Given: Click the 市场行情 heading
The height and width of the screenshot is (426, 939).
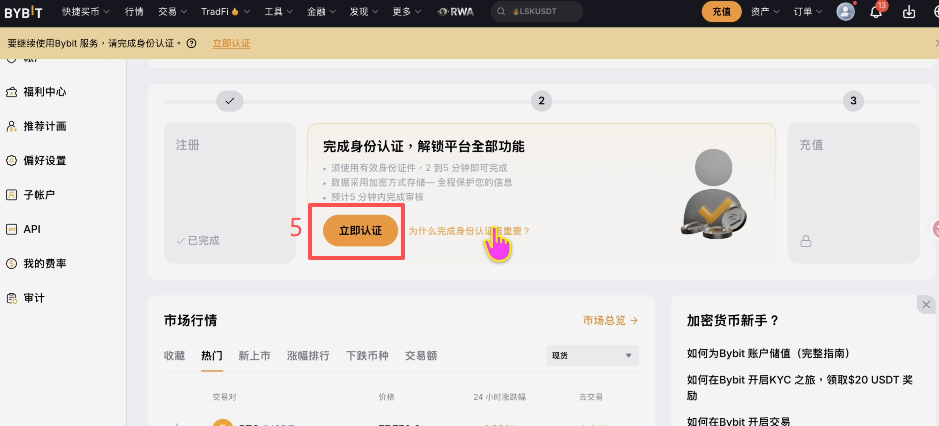Looking at the screenshot, I should click(x=190, y=321).
